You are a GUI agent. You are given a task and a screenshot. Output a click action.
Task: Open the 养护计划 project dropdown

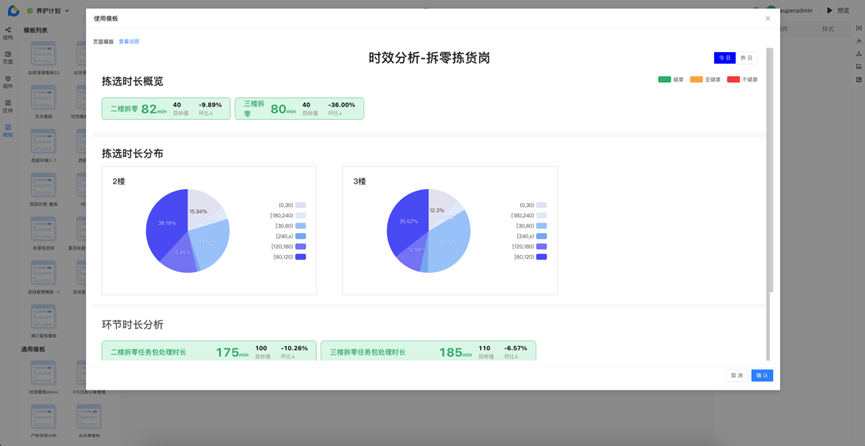tap(52, 11)
